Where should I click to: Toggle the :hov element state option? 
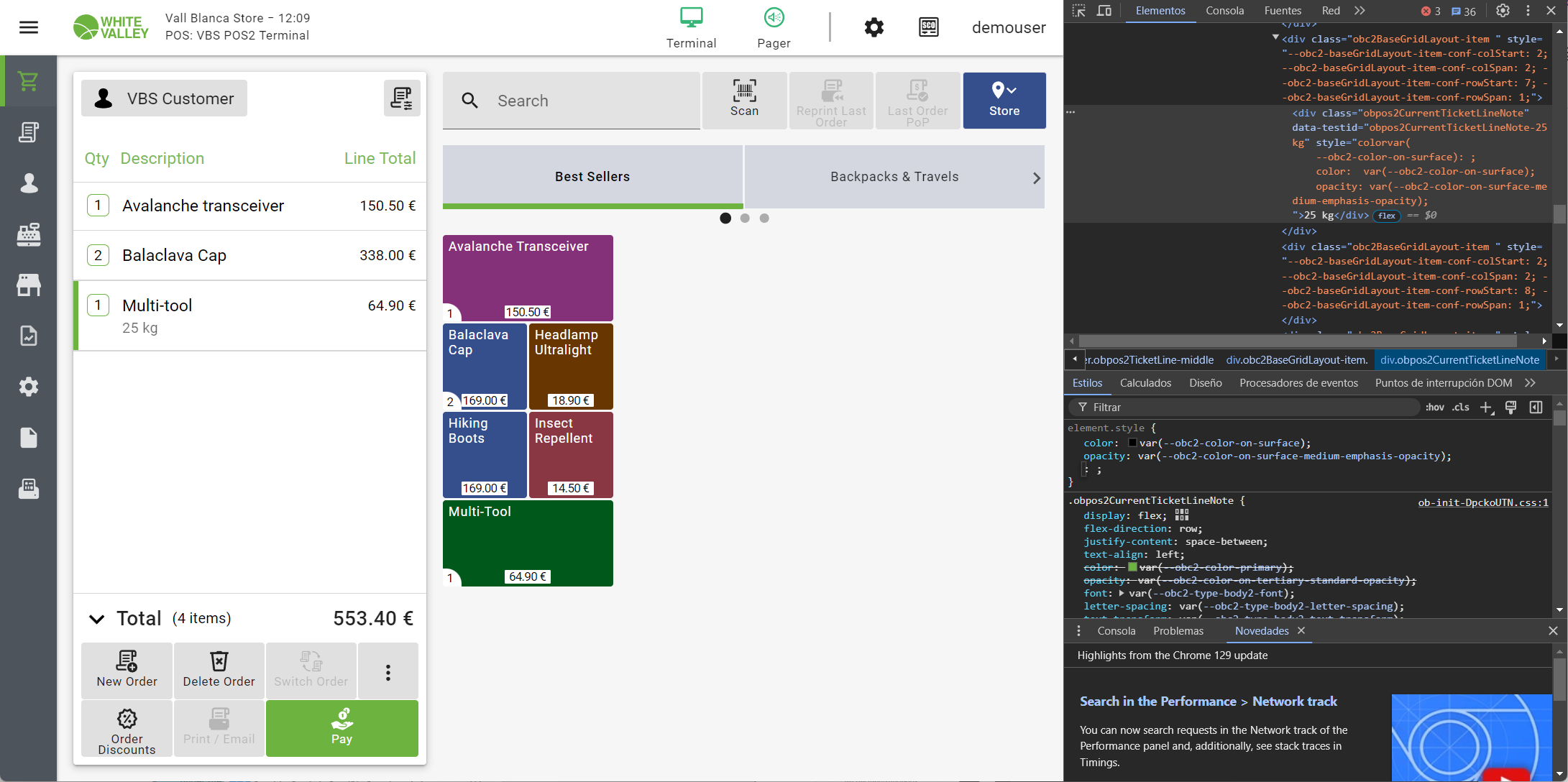[1435, 407]
